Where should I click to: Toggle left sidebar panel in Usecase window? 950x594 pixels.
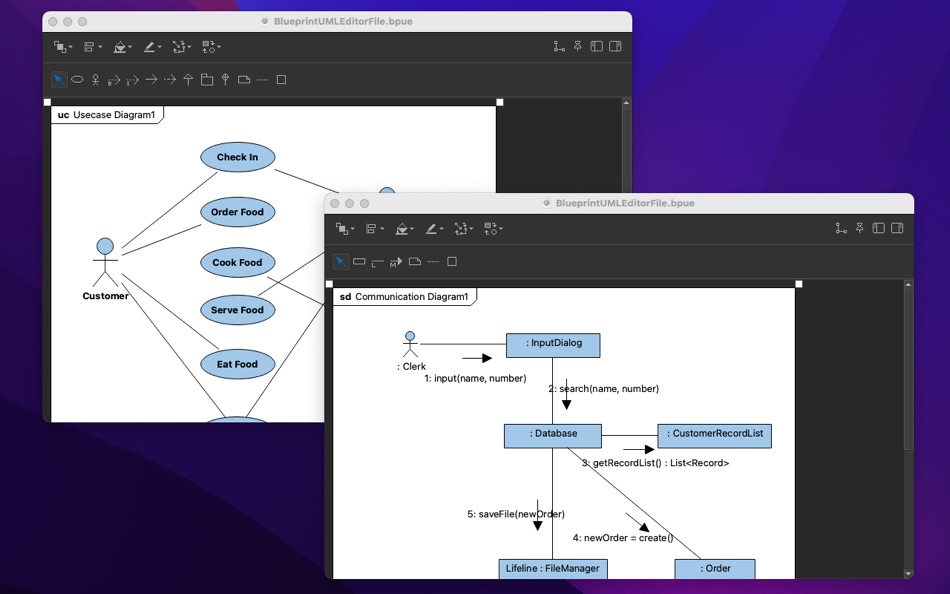(596, 46)
